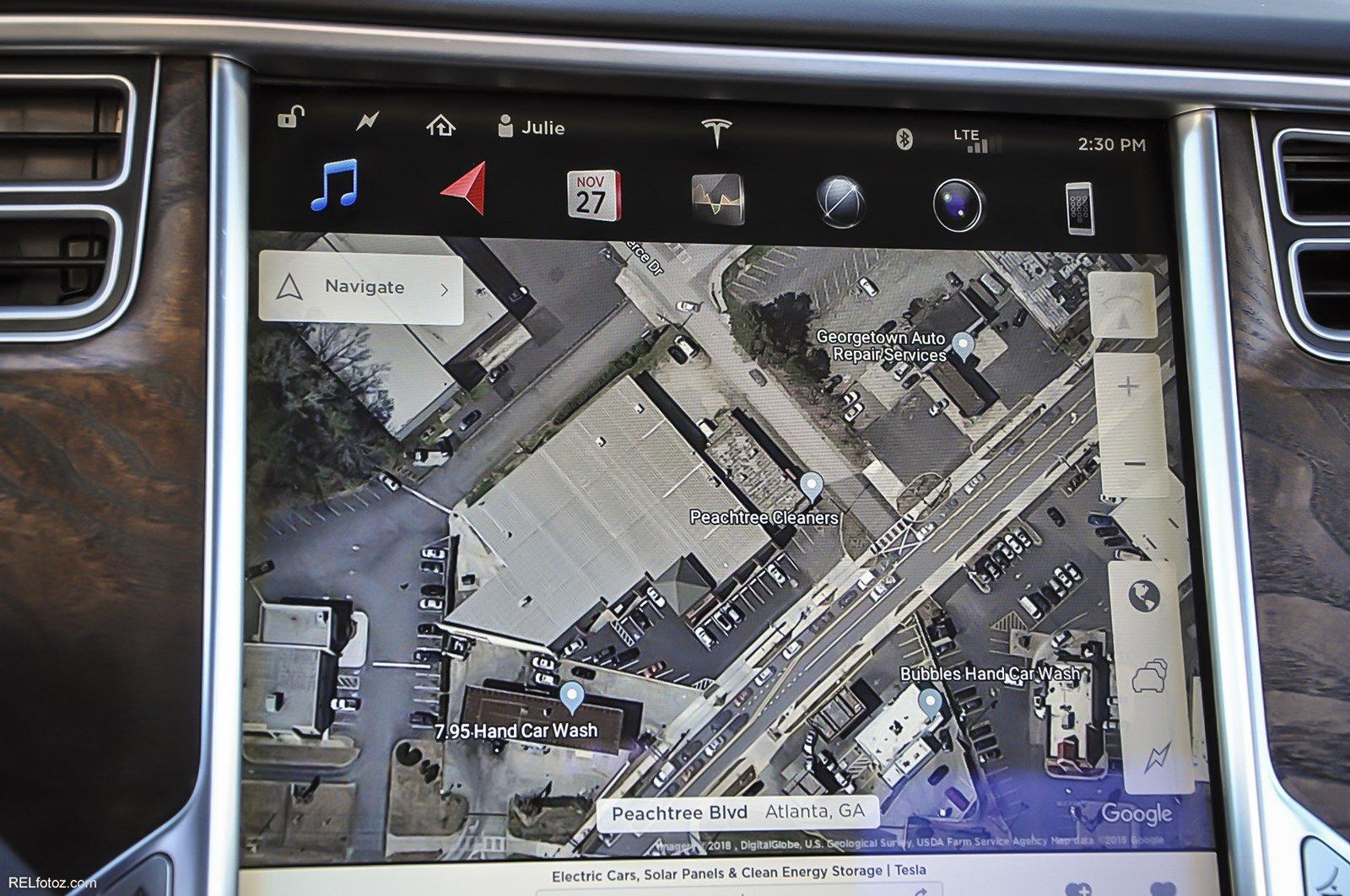Open the Nav red arrow app
The width and height of the screenshot is (1350, 896).
click(465, 188)
